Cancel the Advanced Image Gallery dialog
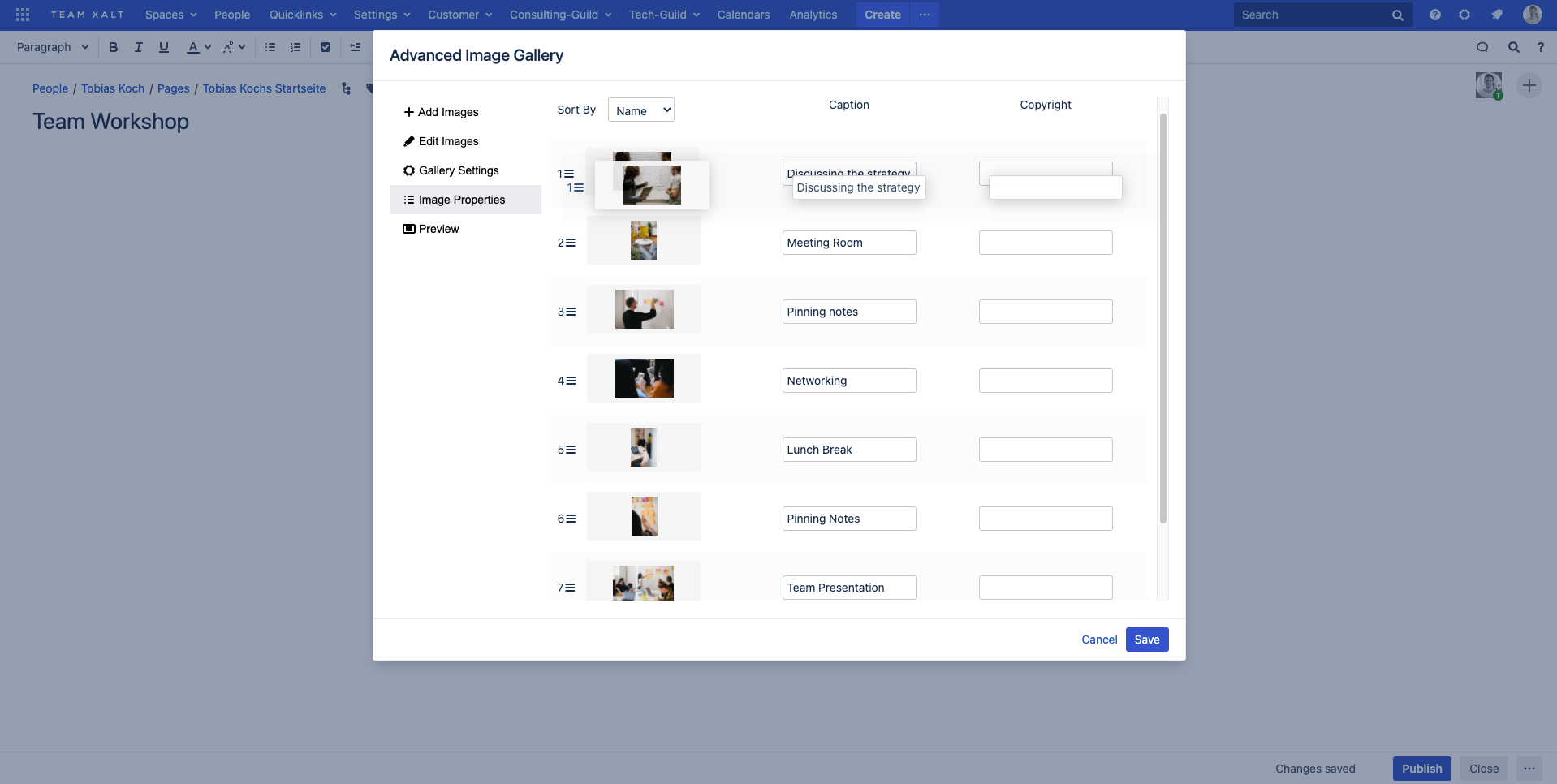The height and width of the screenshot is (784, 1557). click(1099, 640)
